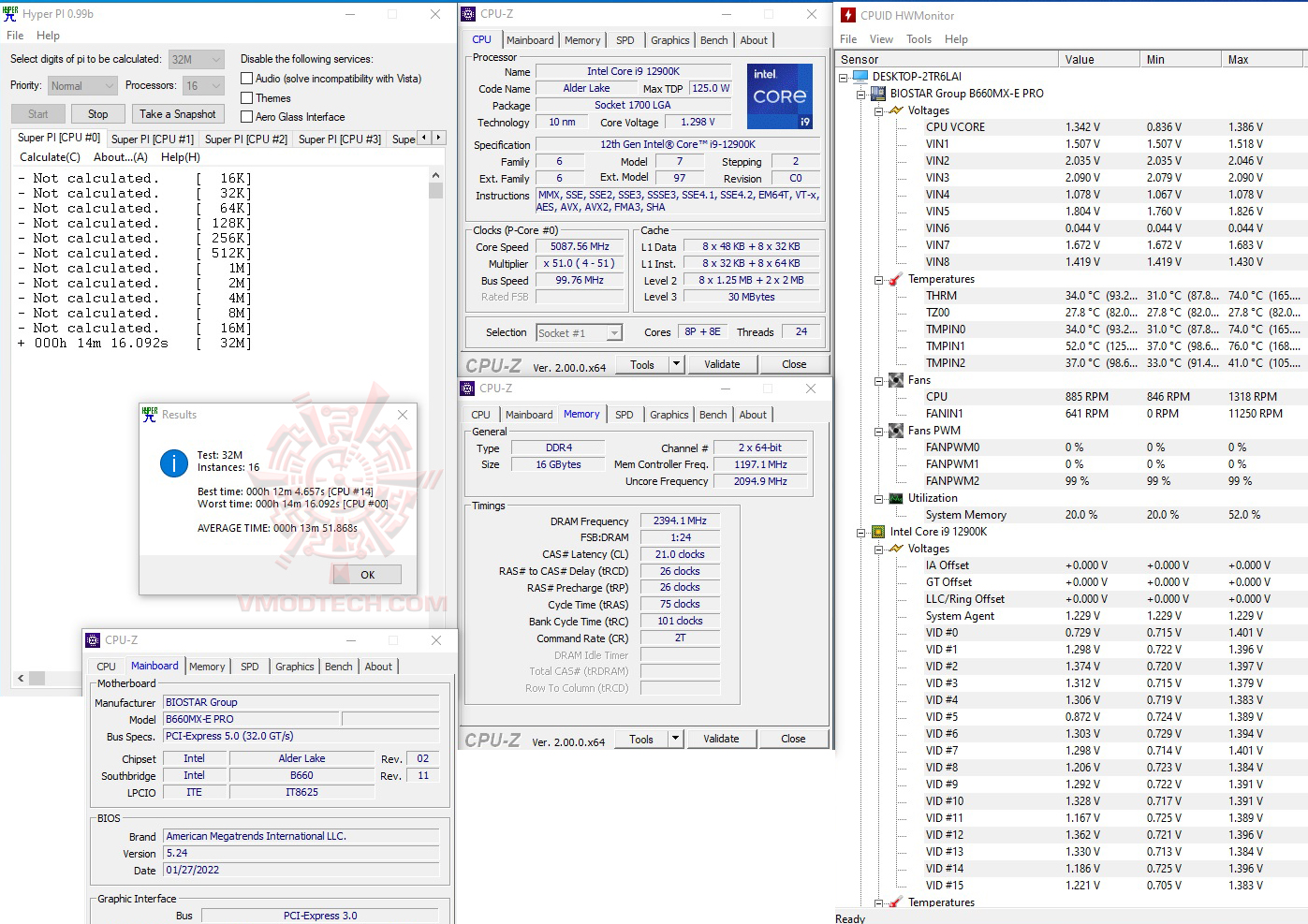The image size is (1308, 924).
Task: Open the Tools dropdown arrow in the CPU-Z window with the Selection row
Action: click(676, 364)
